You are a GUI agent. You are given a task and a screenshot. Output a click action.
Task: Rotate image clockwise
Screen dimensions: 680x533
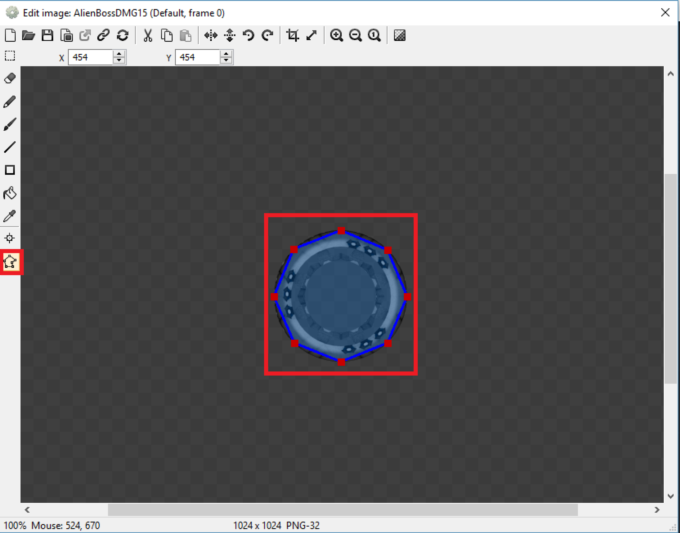pyautogui.click(x=268, y=35)
